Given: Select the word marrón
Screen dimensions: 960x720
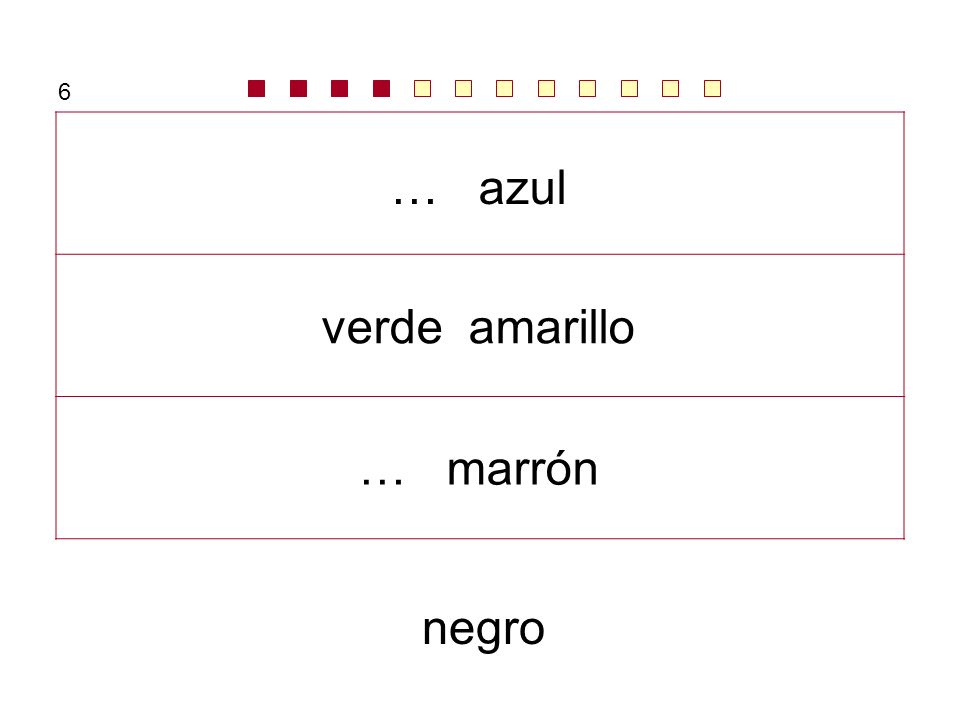Looking at the screenshot, I should pos(522,470).
